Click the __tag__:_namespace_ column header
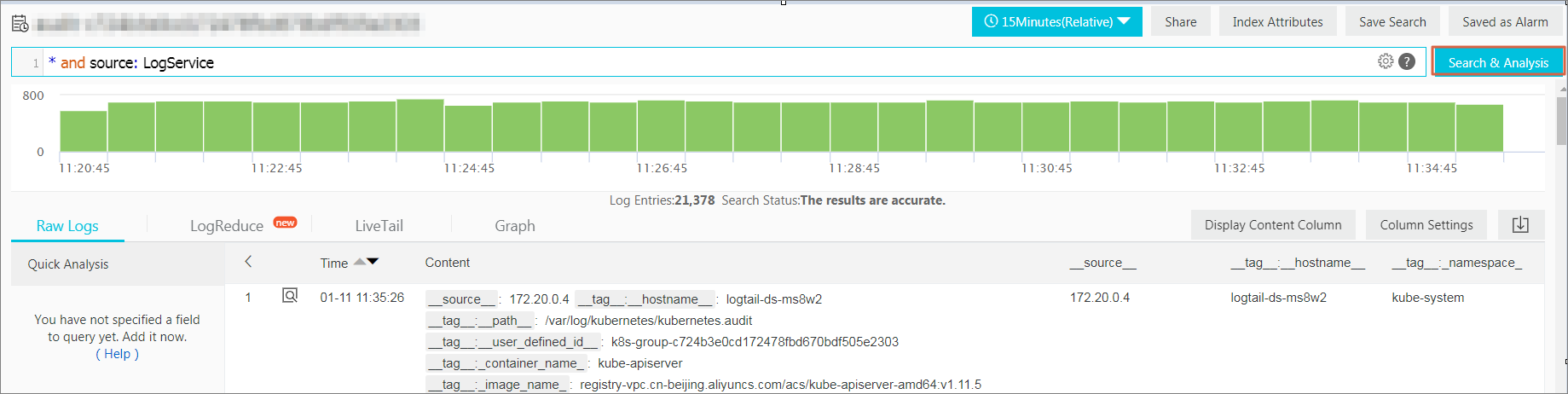 [1457, 263]
